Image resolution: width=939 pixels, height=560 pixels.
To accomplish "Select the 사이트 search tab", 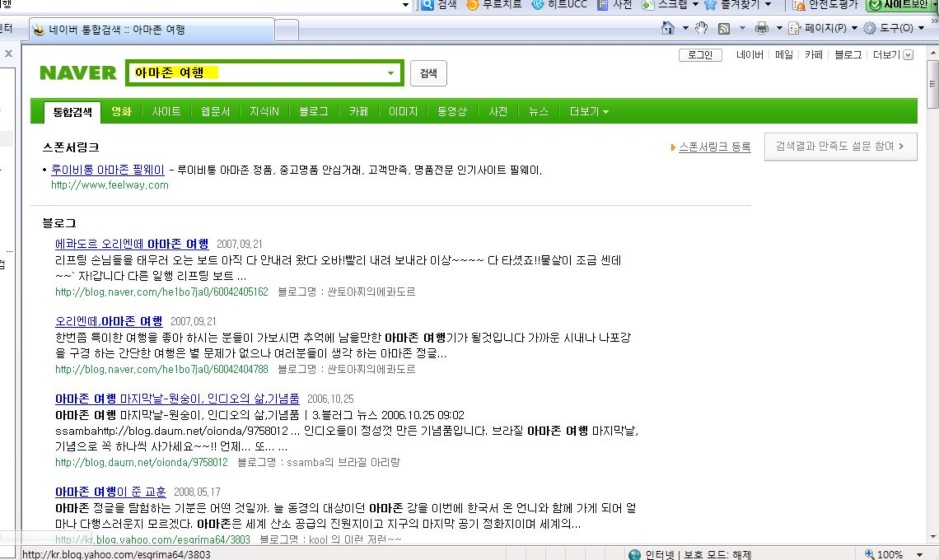I will (166, 111).
